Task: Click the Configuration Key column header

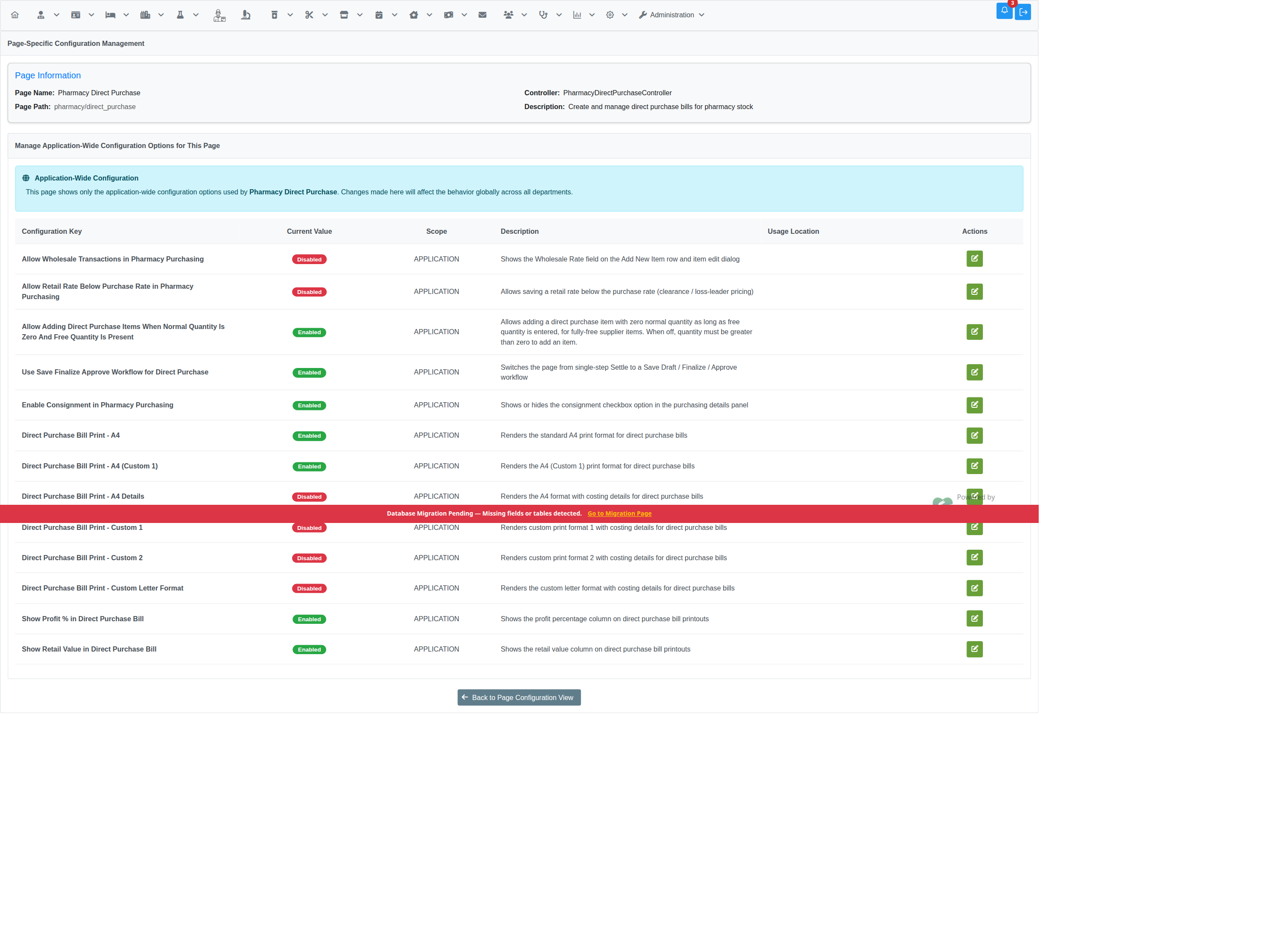Action: 52,232
